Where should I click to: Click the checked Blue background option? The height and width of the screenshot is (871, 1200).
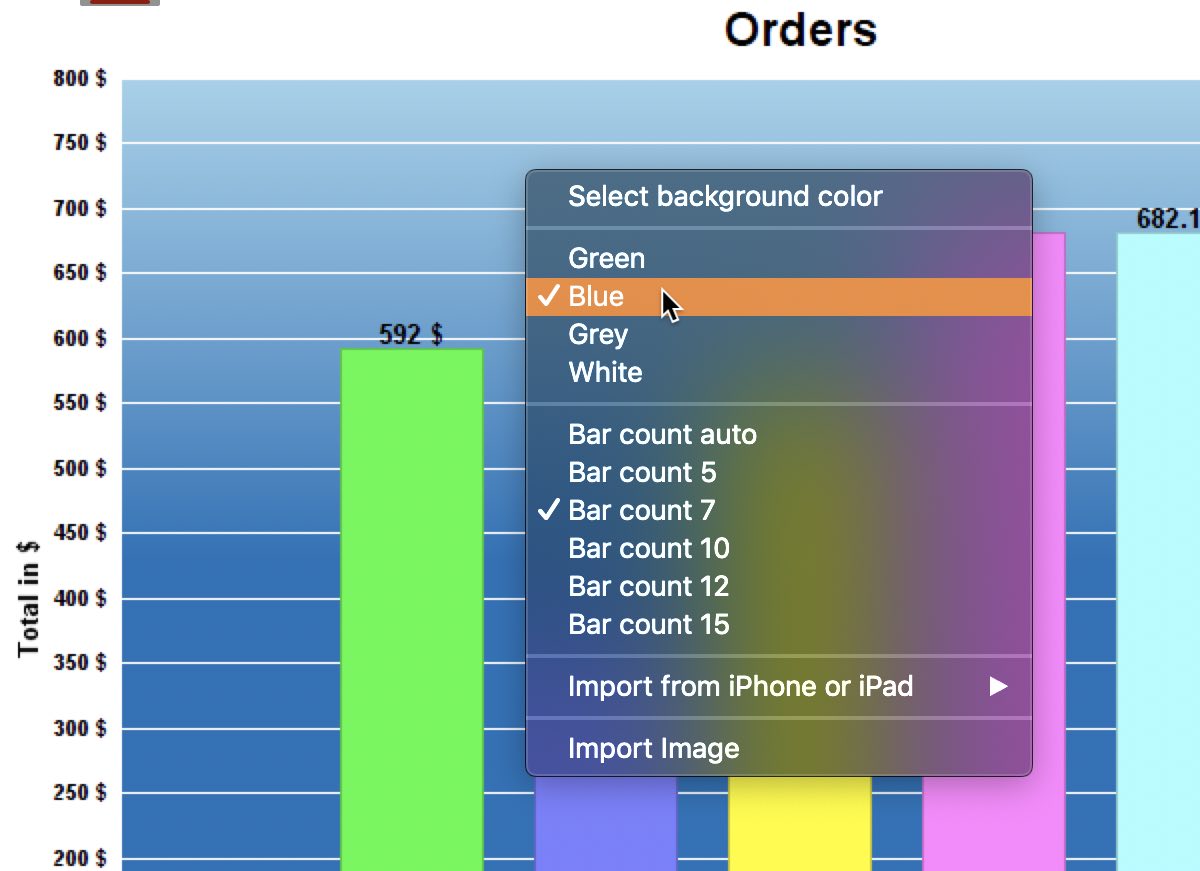tap(596, 297)
